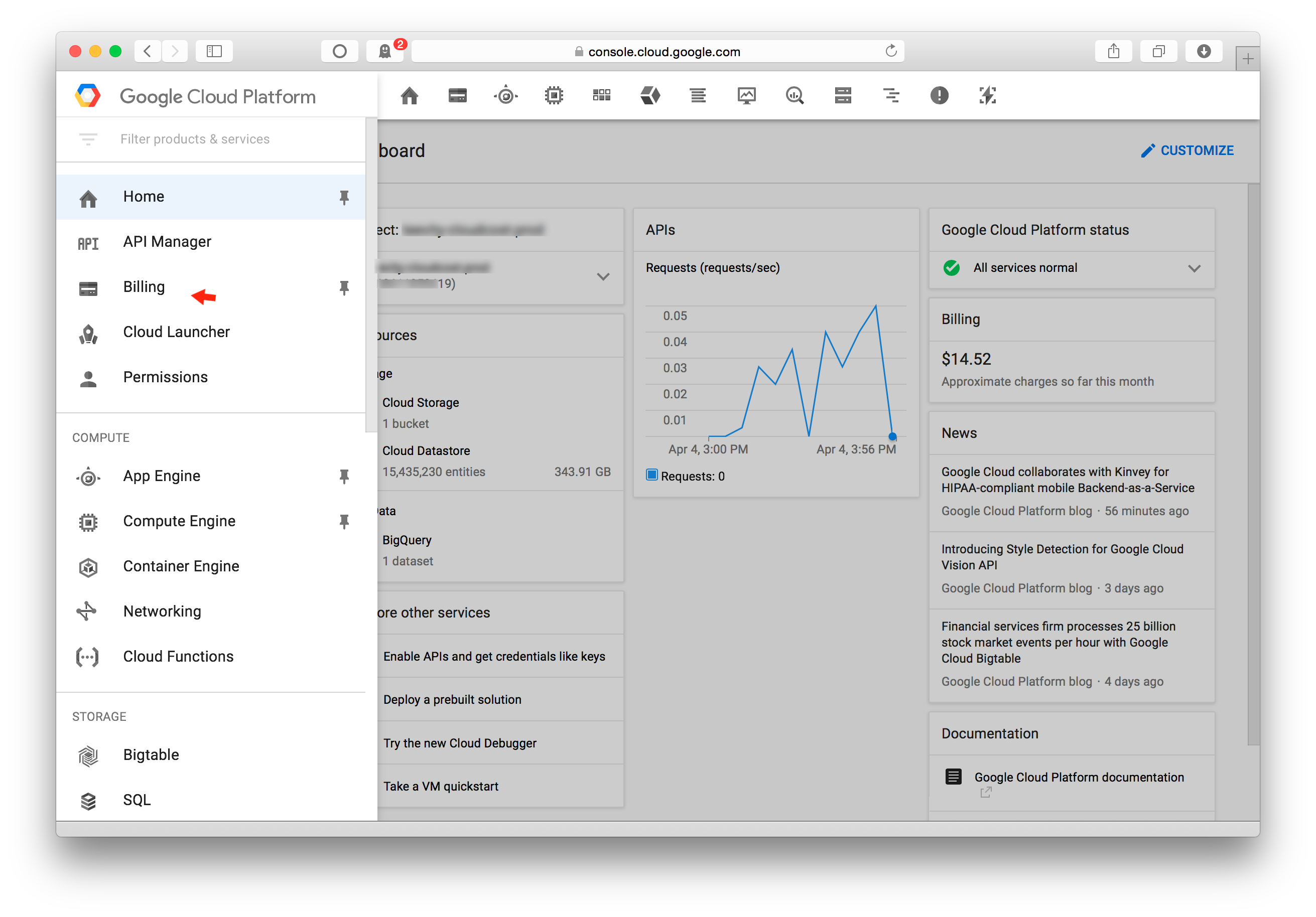Viewport: 1316px width, 917px height.
Task: Open the project selector dropdown arrow
Action: coord(603,276)
